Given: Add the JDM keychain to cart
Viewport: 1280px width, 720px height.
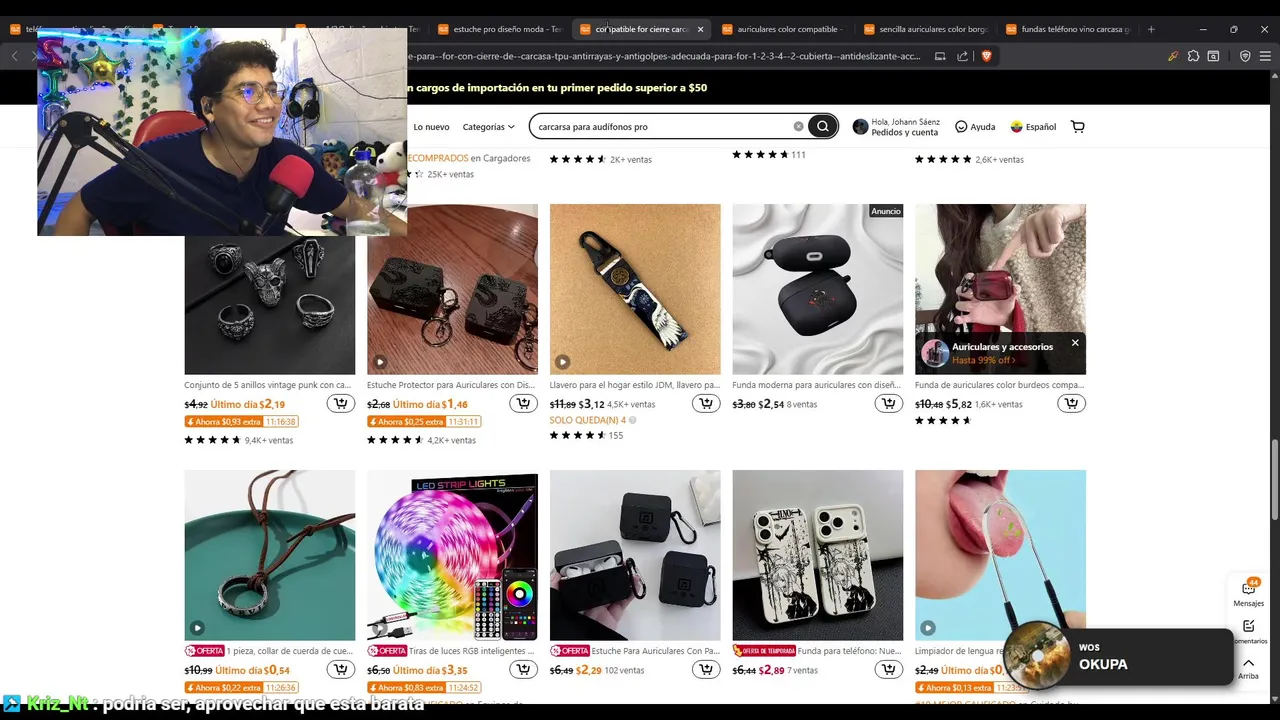Looking at the screenshot, I should [x=706, y=403].
